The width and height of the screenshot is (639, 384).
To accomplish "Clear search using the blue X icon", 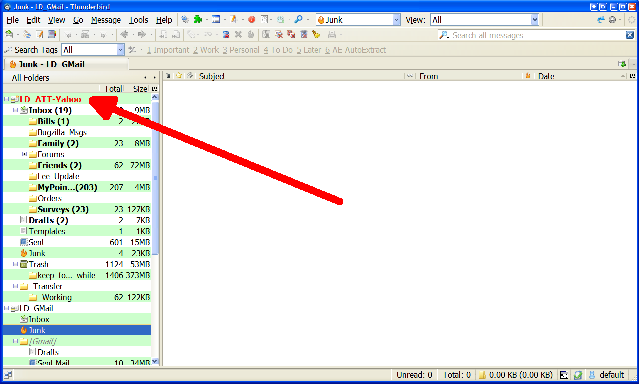I will [x=630, y=35].
